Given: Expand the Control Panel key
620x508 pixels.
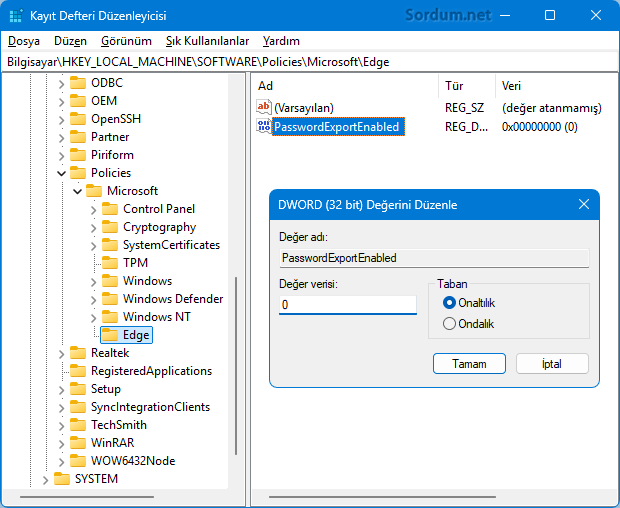Looking at the screenshot, I should point(93,210).
